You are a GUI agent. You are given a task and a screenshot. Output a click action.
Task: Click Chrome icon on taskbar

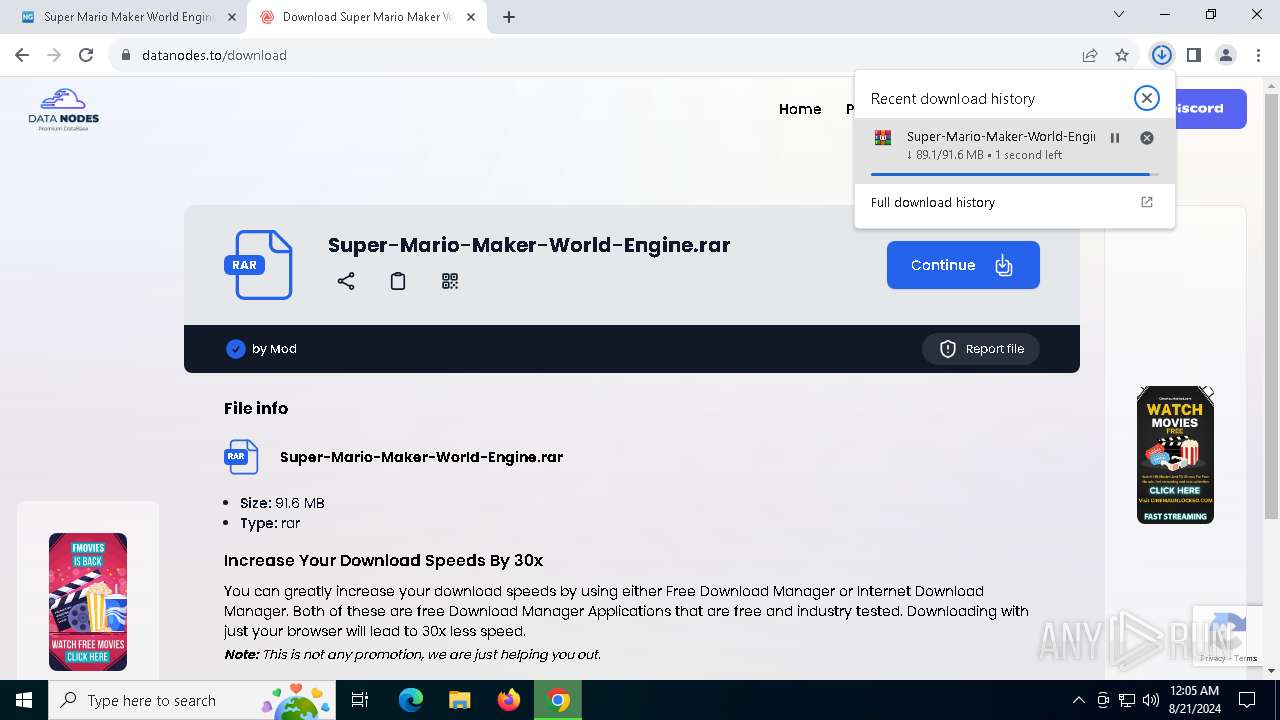tap(558, 700)
